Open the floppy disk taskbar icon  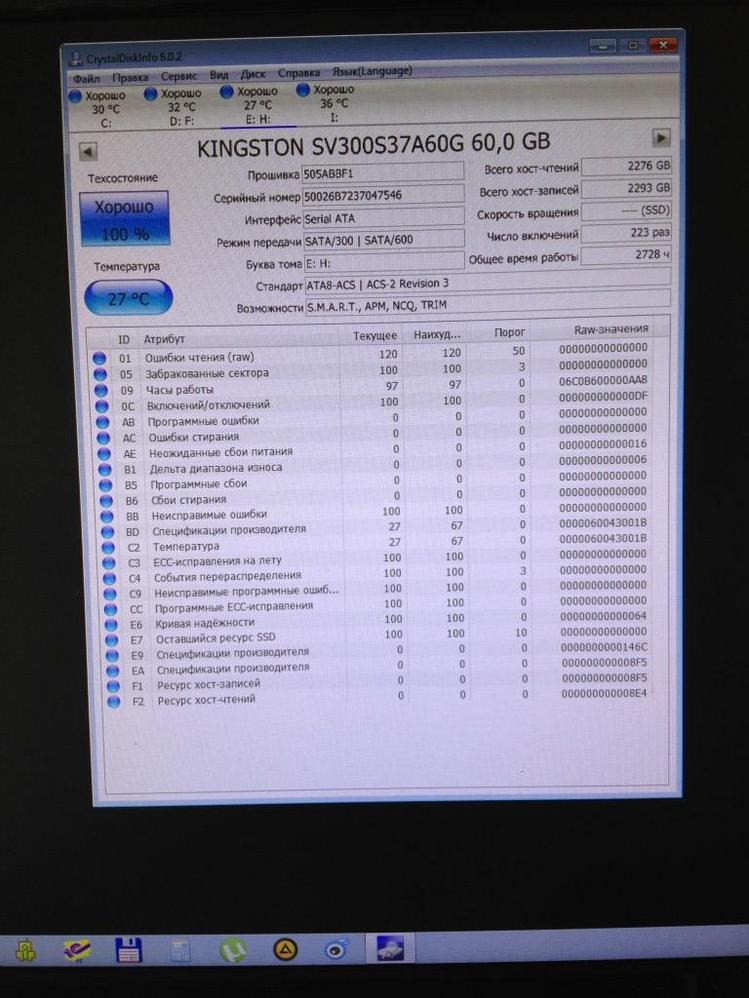129,950
